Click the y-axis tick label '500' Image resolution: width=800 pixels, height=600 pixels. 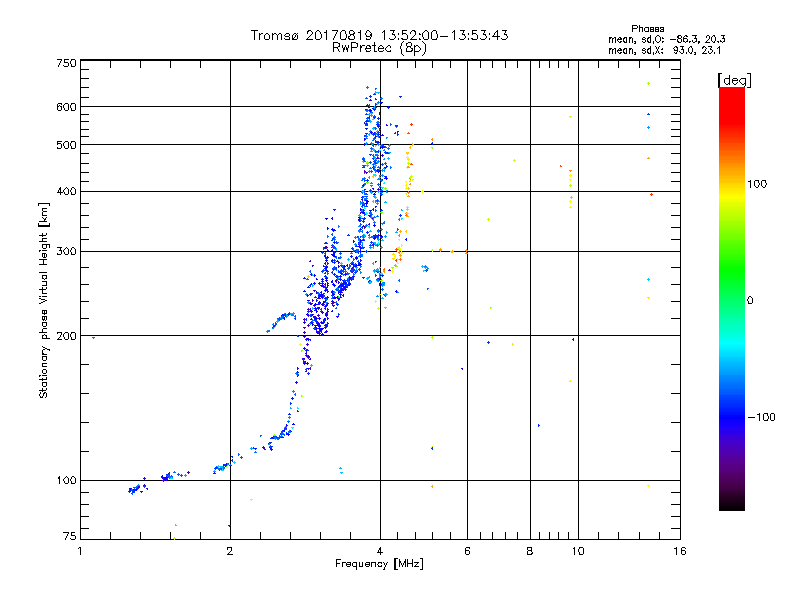[66, 145]
